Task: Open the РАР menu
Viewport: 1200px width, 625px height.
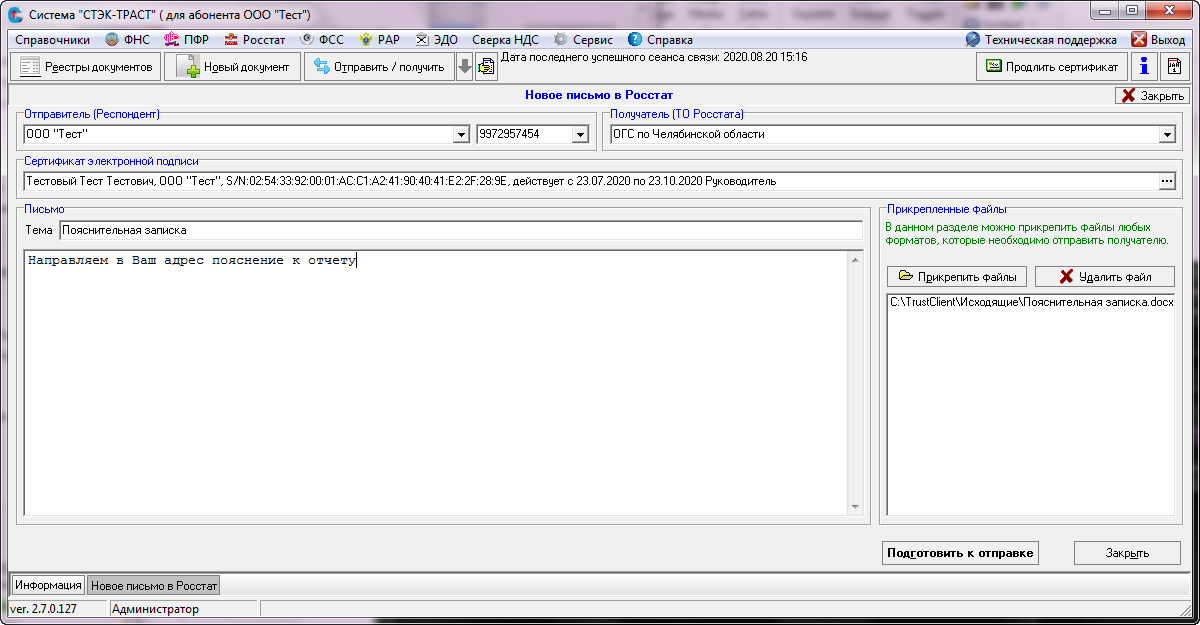Action: 380,40
